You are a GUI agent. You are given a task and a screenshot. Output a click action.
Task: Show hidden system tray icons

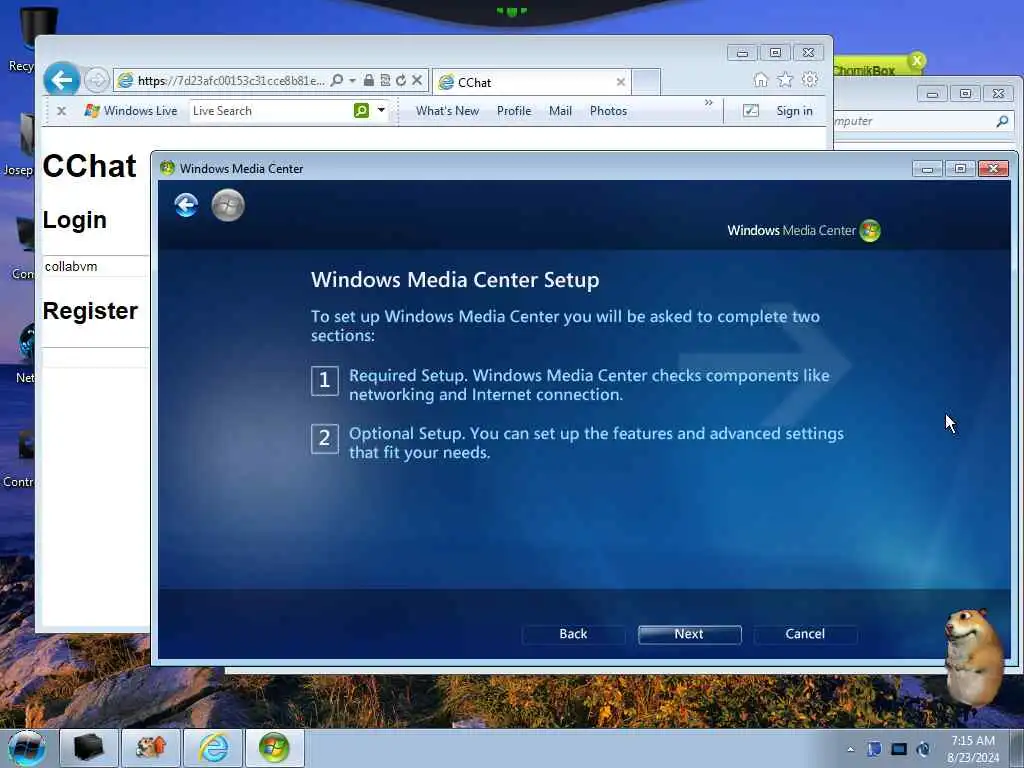click(x=850, y=749)
